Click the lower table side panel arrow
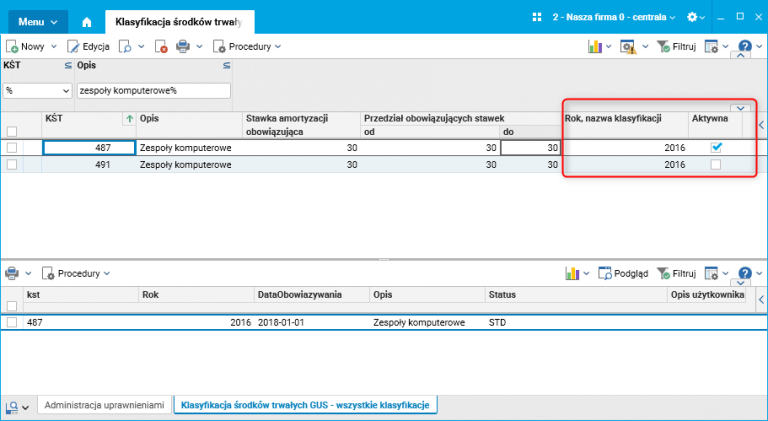Screen dimensions: 768x421 tap(761, 300)
